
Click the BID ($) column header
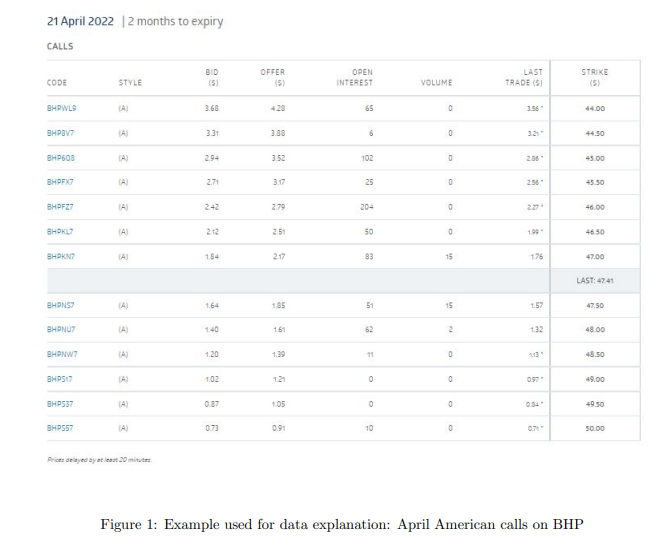tap(212, 78)
